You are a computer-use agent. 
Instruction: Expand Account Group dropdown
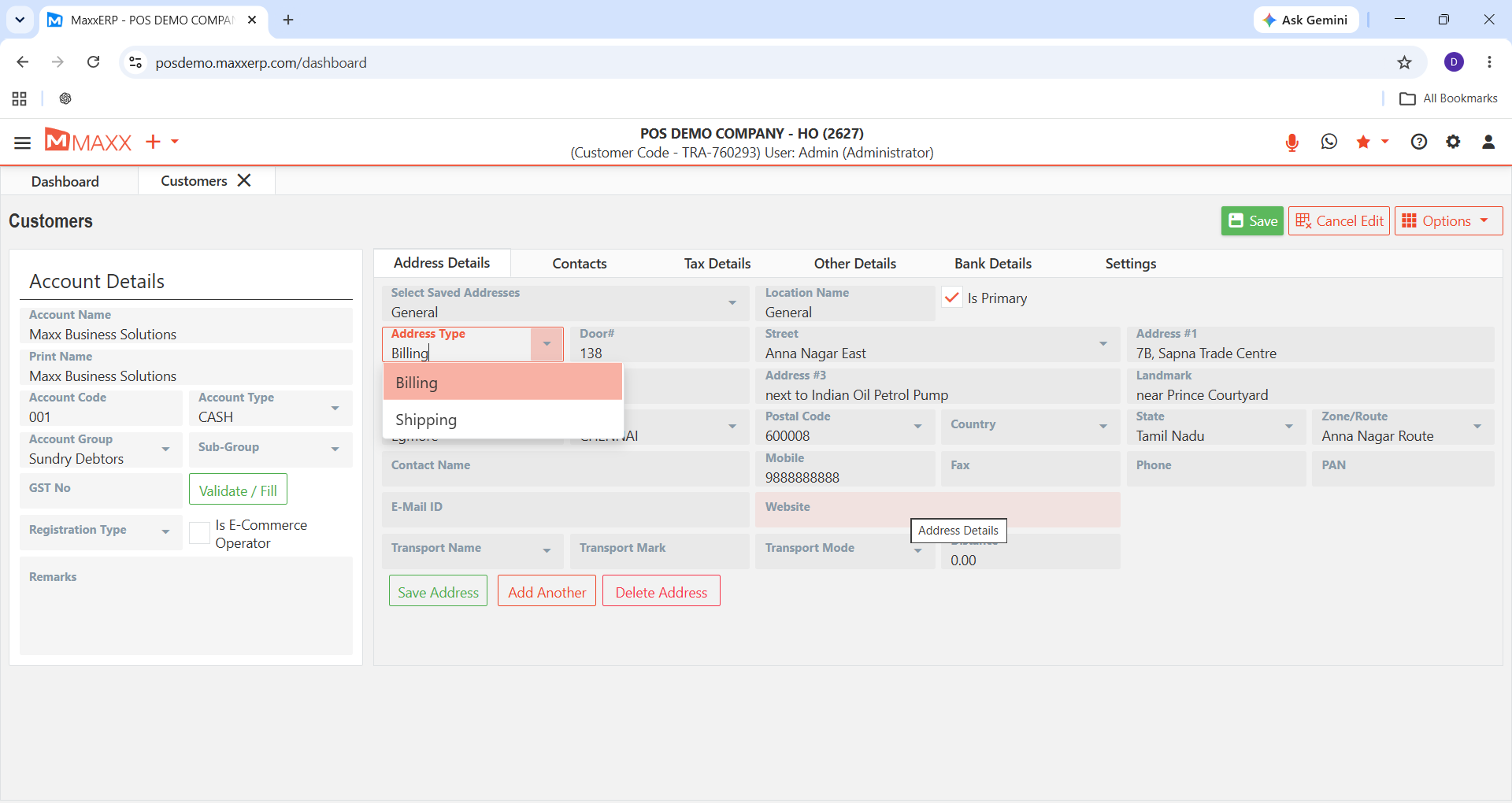[165, 450]
